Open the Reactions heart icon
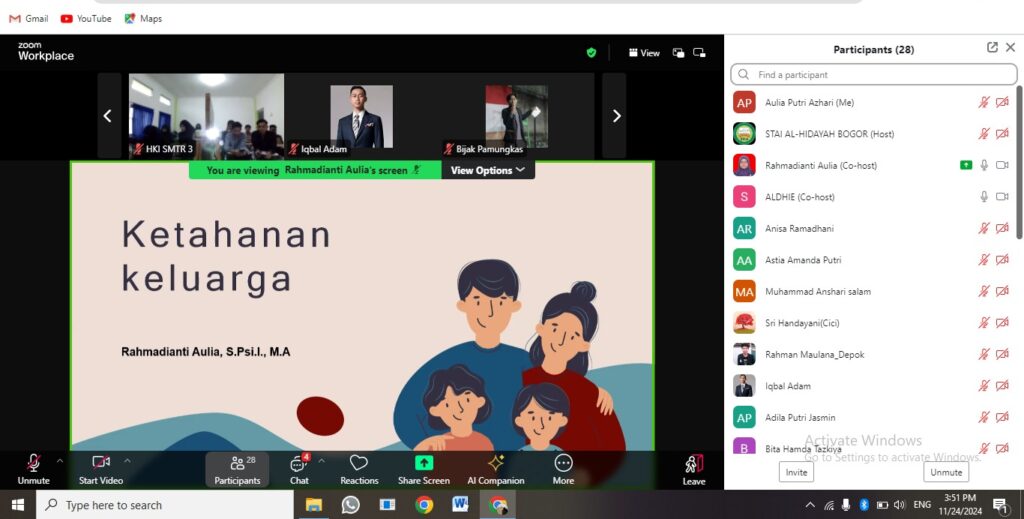Screen dimensions: 1024x519 pos(359,464)
